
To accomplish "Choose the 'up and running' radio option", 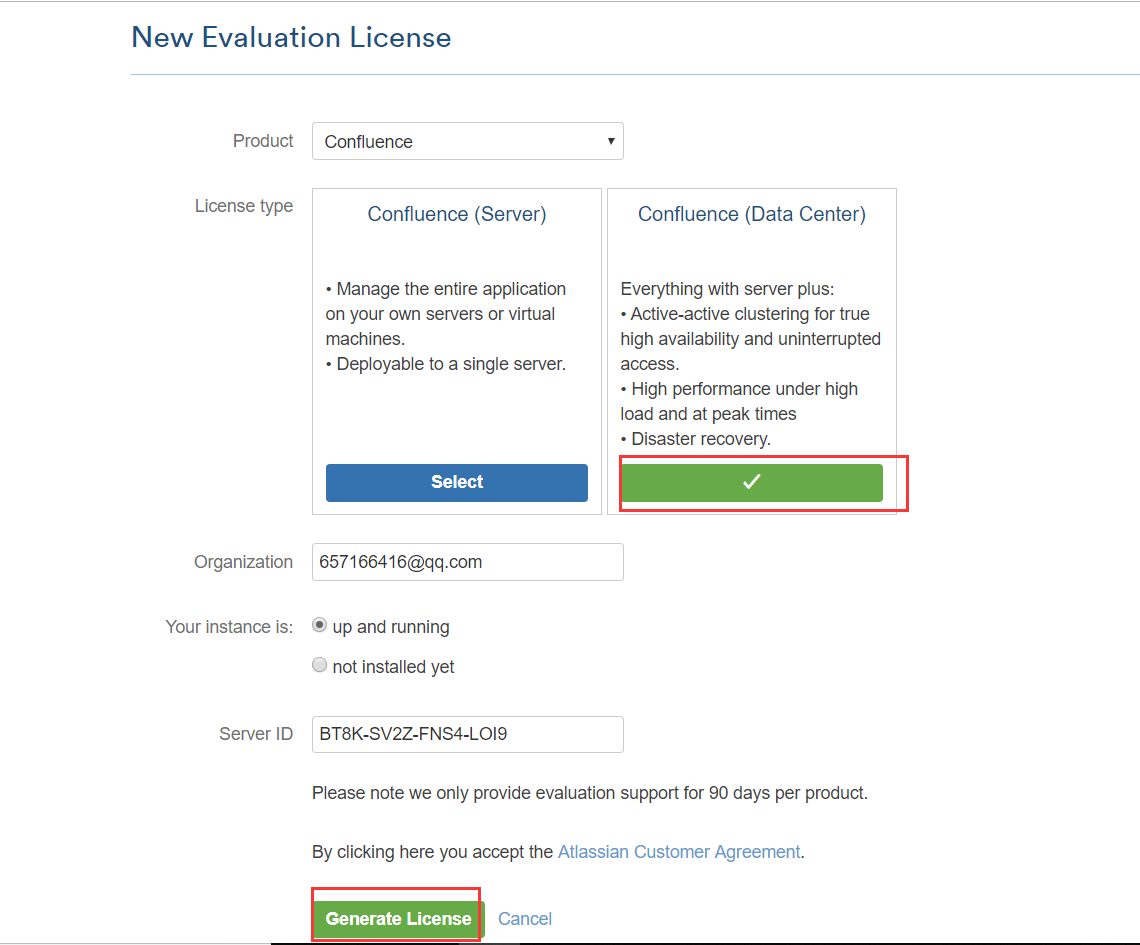I will pos(319,625).
